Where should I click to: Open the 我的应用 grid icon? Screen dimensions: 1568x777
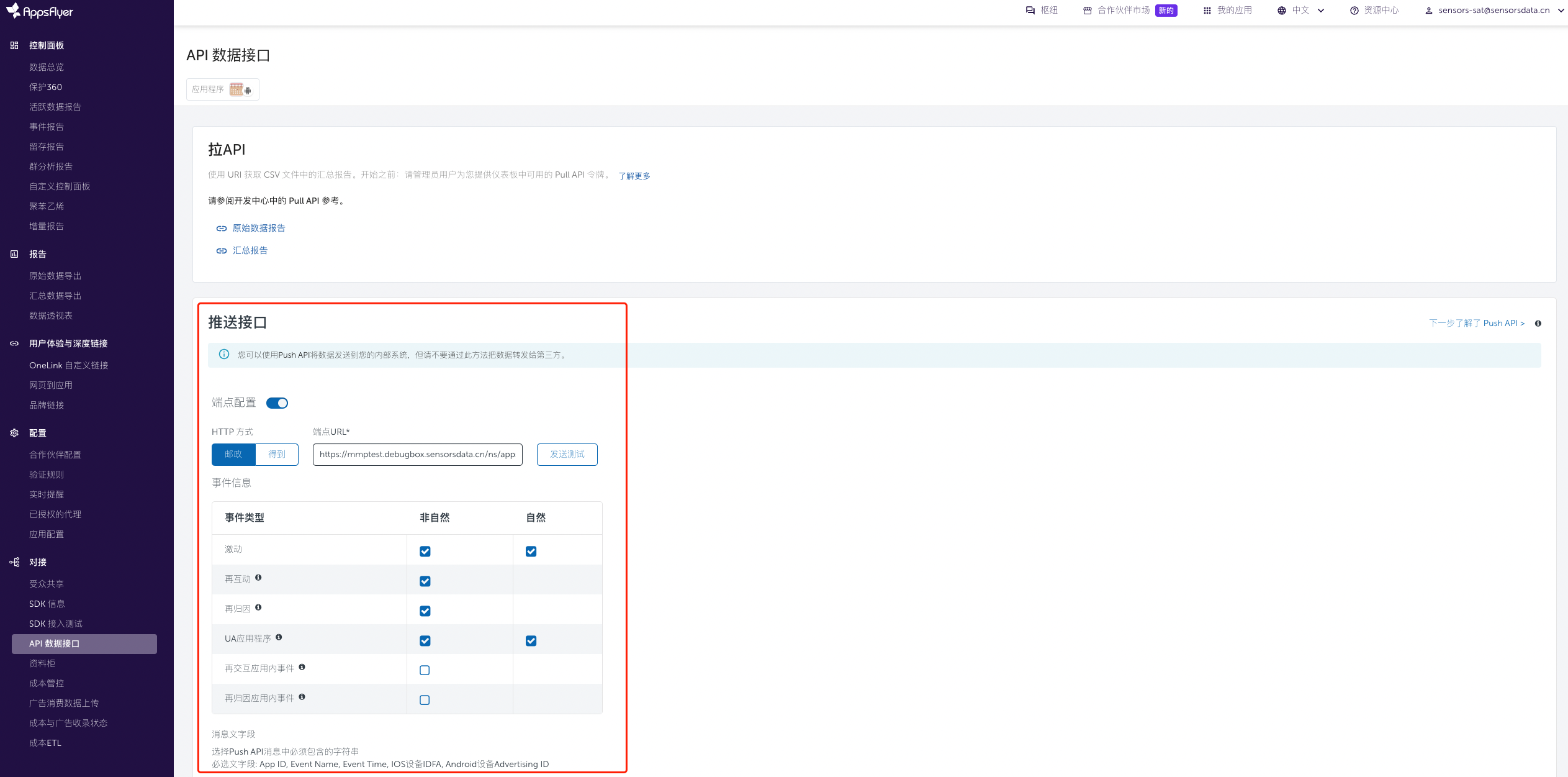point(1207,11)
